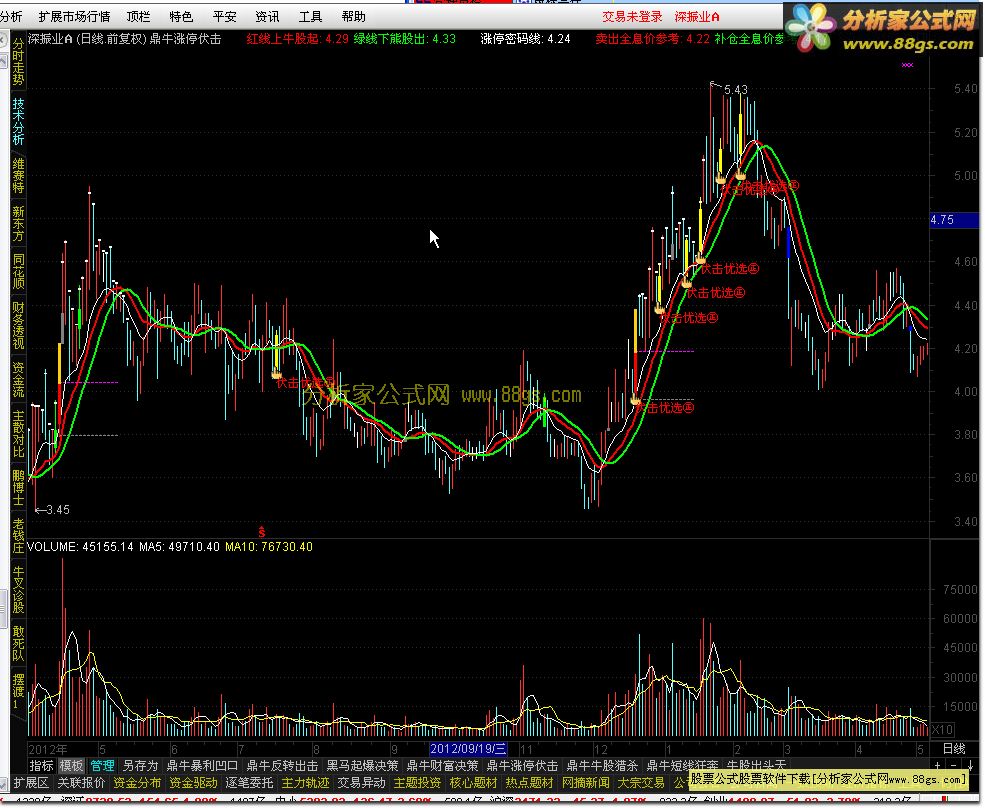985x808 pixels.
Task: Open the 敢死队 sidebar tab
Action: pyautogui.click(x=18, y=643)
